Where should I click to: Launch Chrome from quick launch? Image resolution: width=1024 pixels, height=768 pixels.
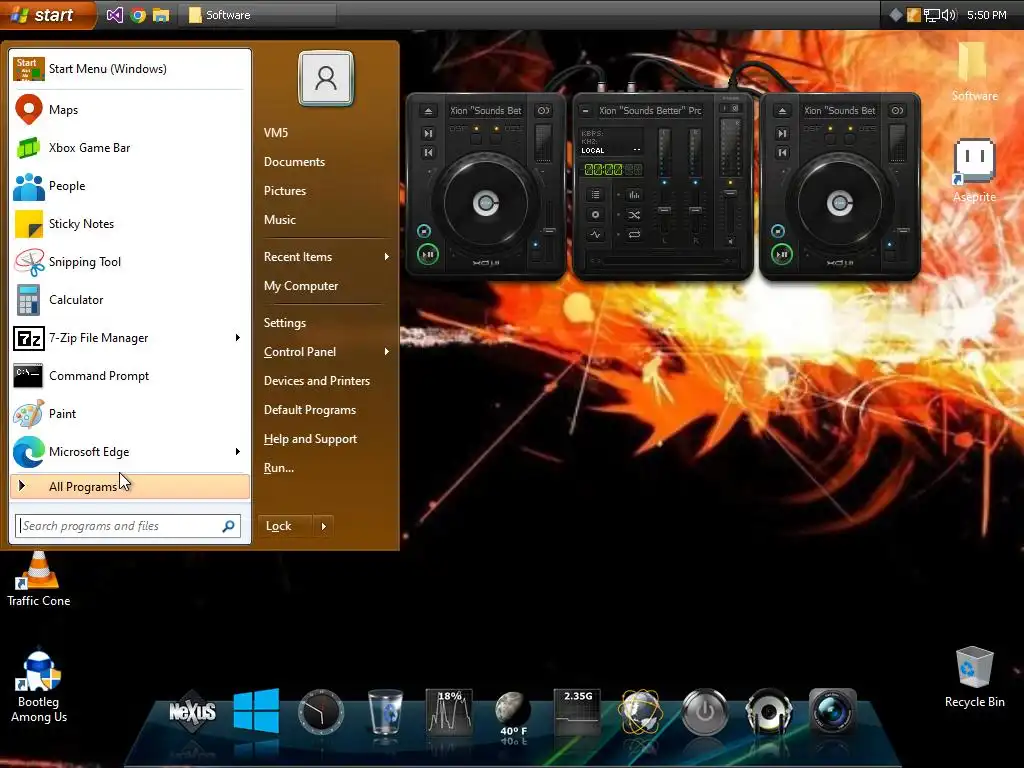coord(138,14)
